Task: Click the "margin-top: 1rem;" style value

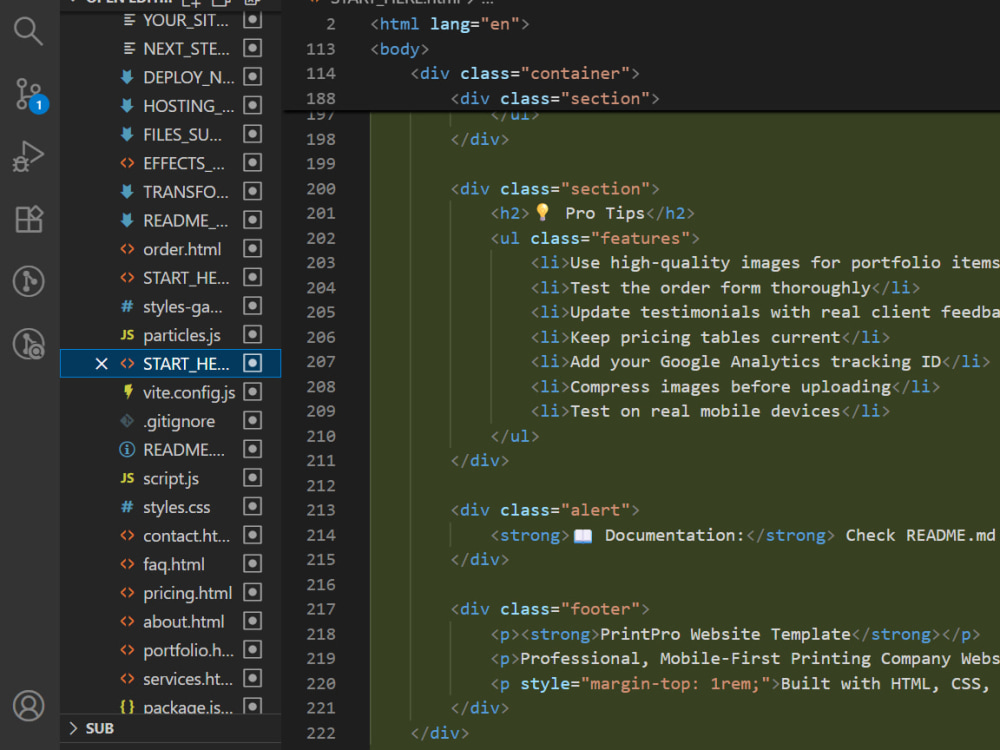Action: click(675, 684)
